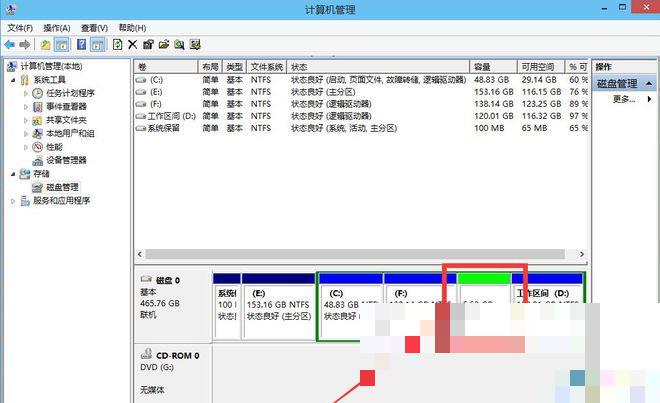
Task: Click the magnifier explore icon in toolbar
Action: tap(179, 44)
